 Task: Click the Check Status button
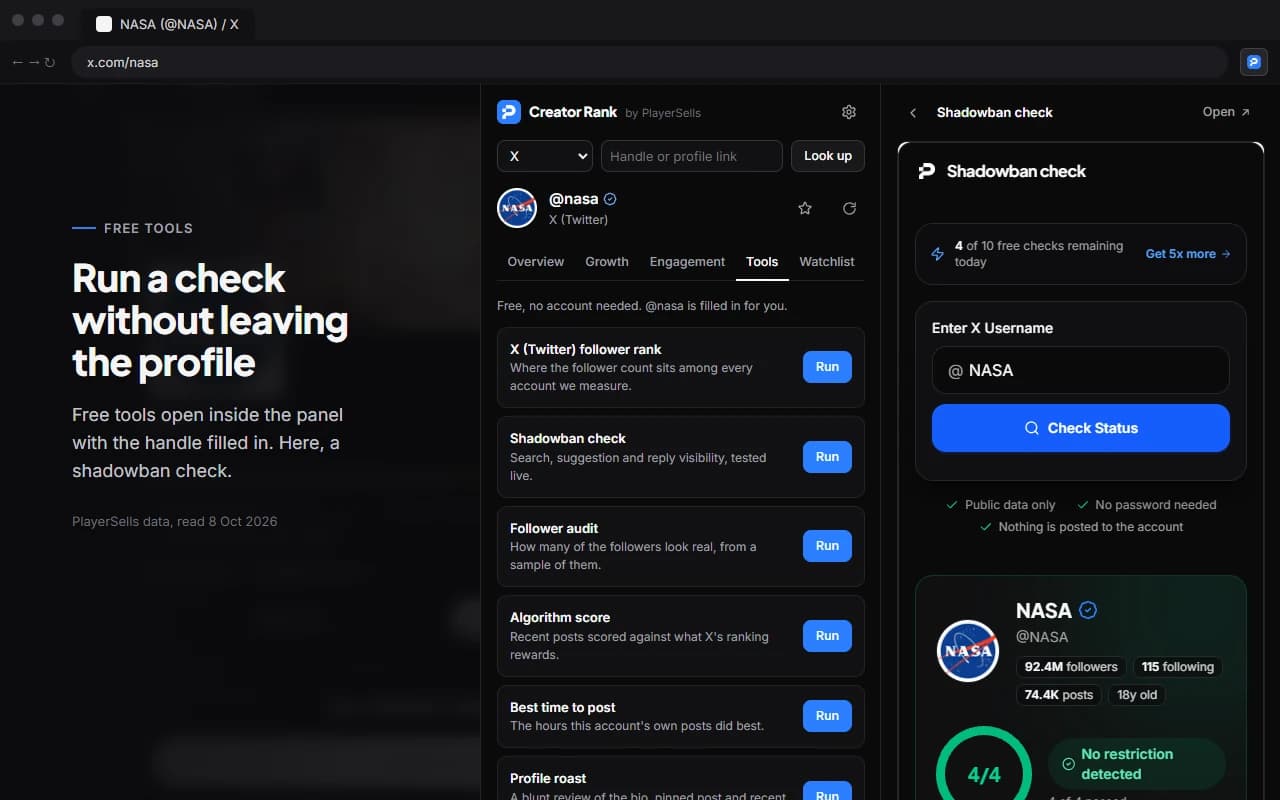pyautogui.click(x=1080, y=428)
